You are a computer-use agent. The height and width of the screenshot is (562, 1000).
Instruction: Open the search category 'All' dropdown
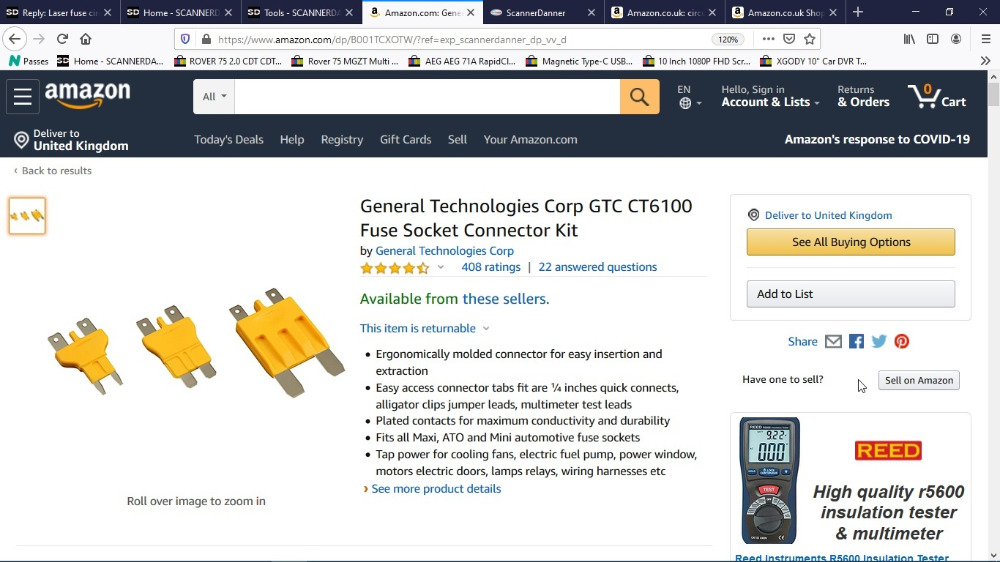pyautogui.click(x=214, y=97)
